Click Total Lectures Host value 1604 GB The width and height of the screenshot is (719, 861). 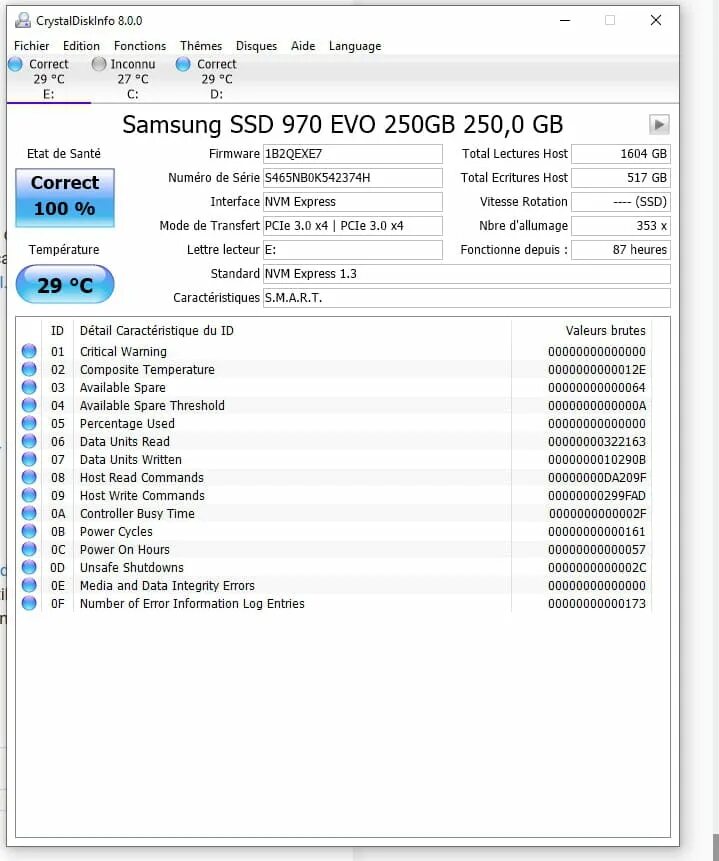click(x=621, y=154)
